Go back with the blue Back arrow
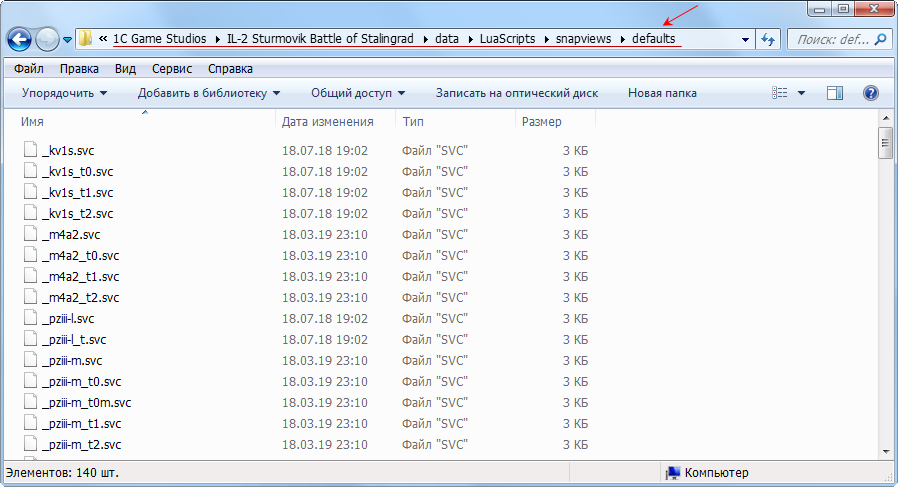This screenshot has width=898, height=487. click(x=19, y=40)
